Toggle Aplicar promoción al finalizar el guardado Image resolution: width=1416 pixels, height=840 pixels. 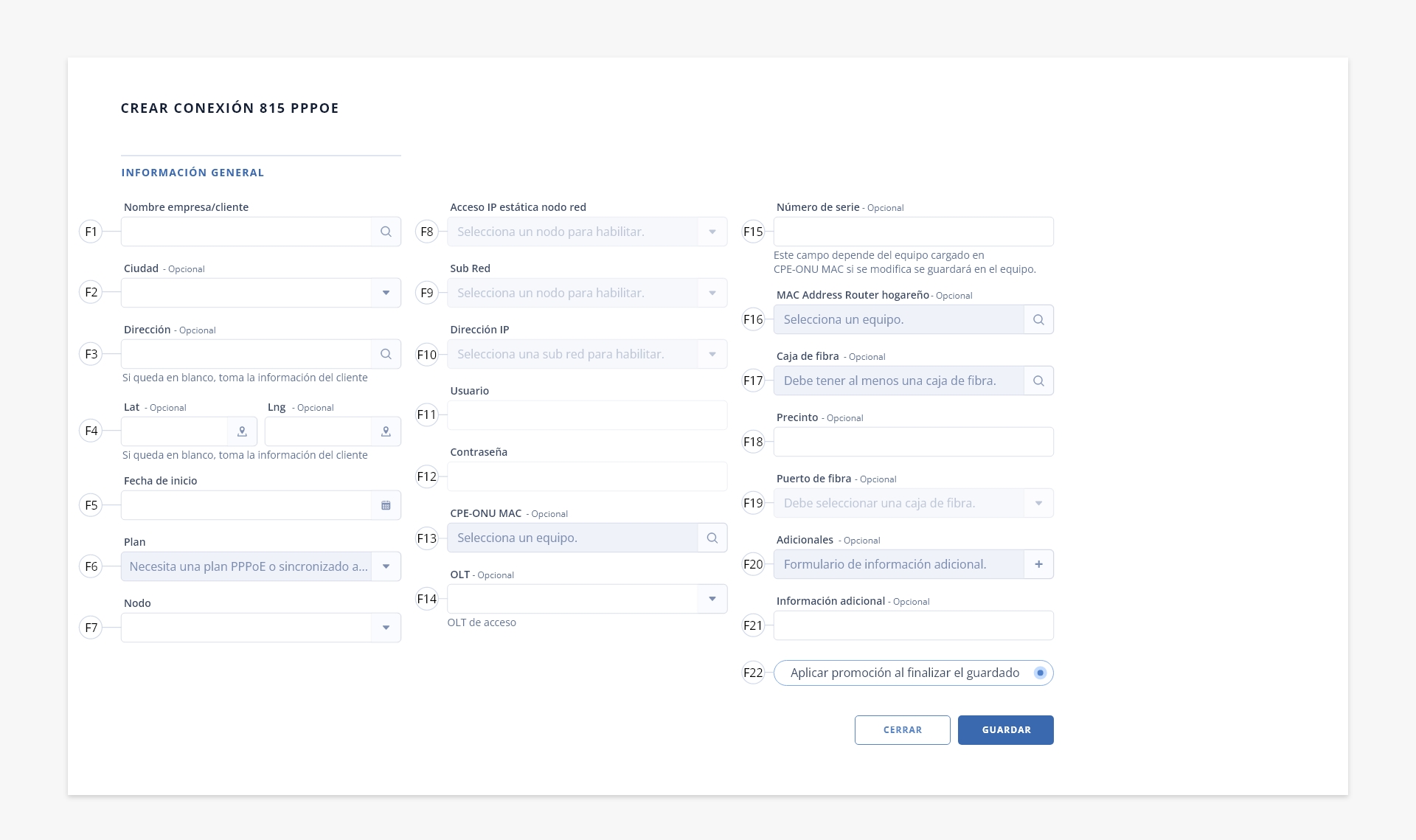click(x=1040, y=673)
